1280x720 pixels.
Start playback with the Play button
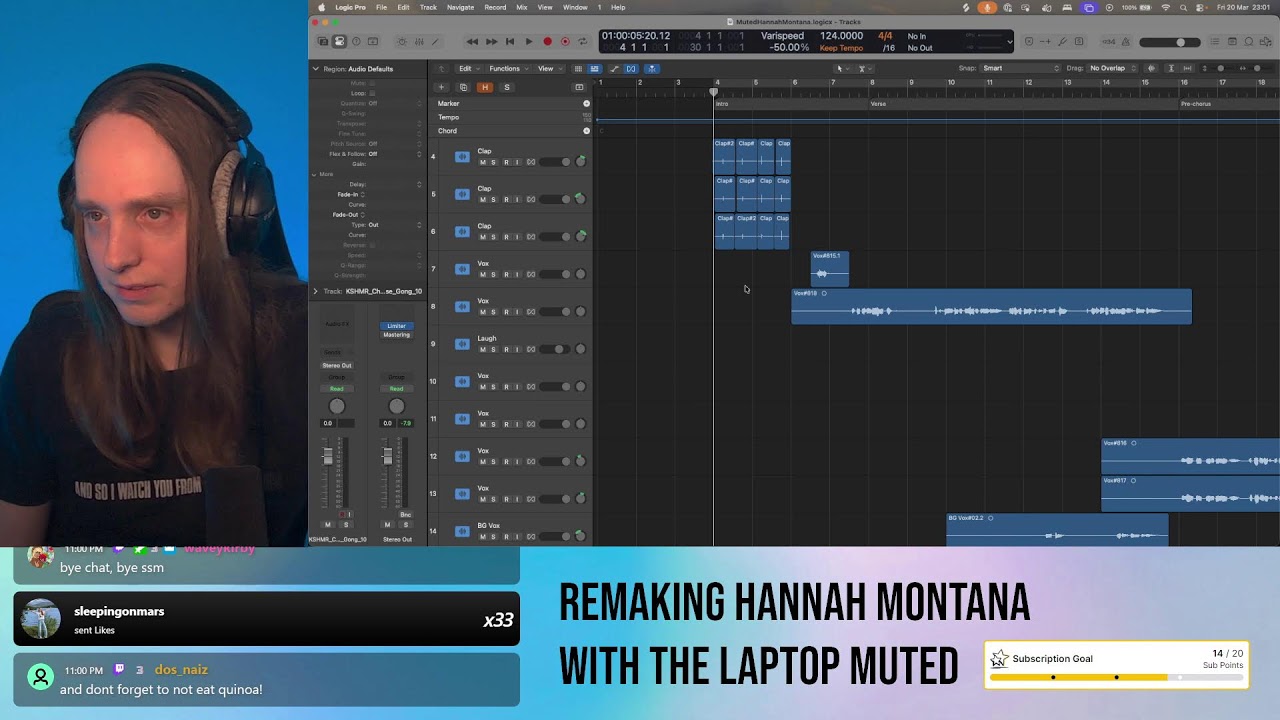[x=529, y=42]
